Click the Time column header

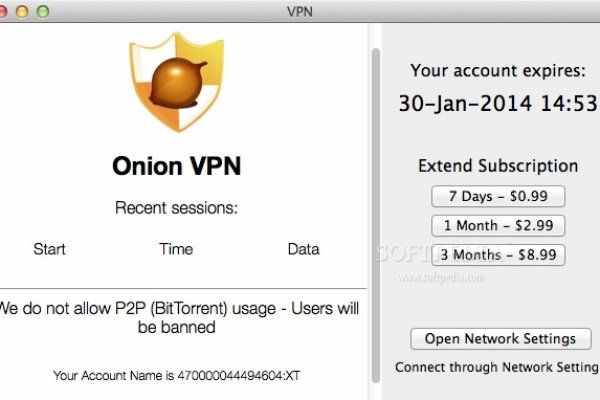pos(176,249)
